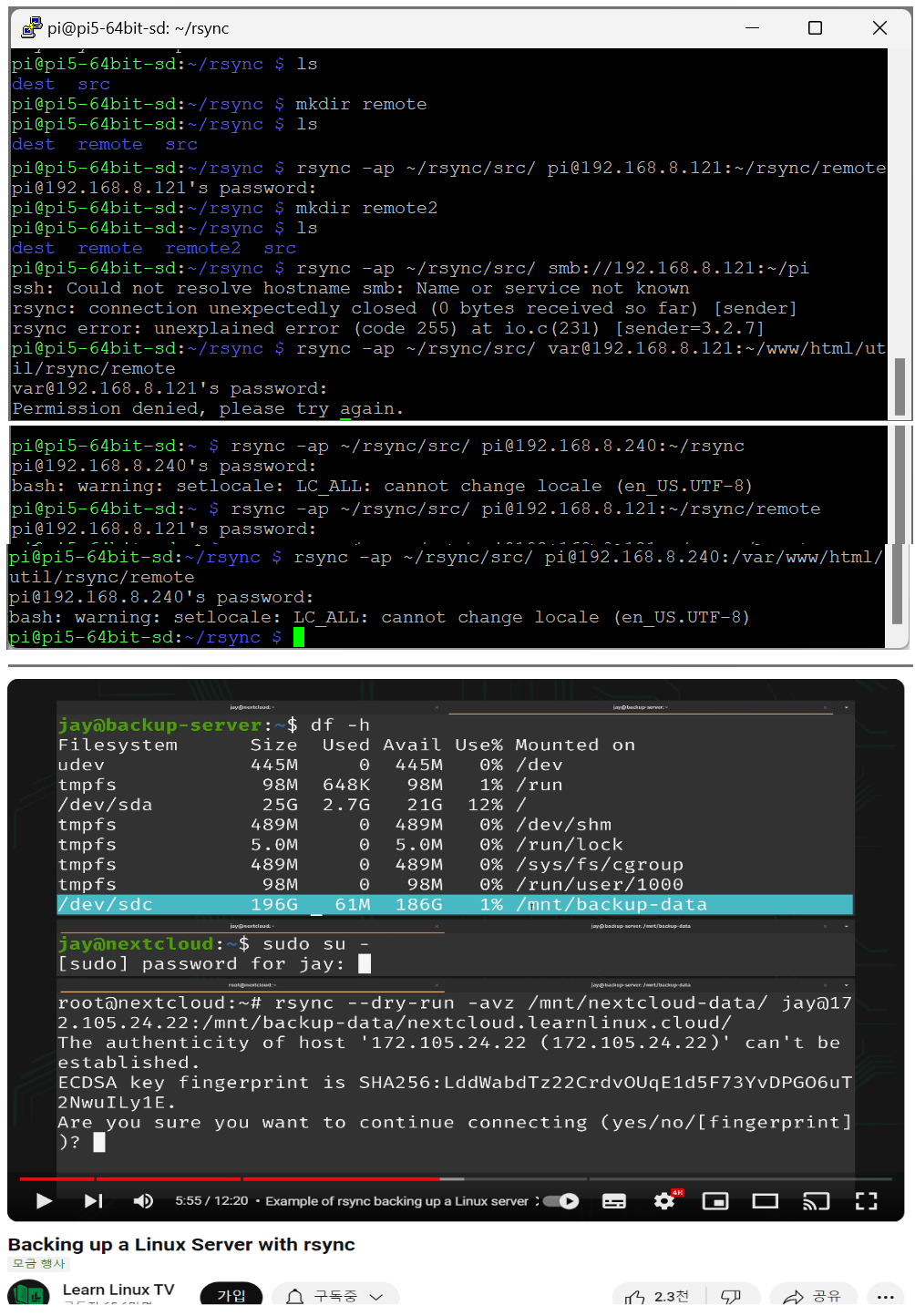The width and height of the screenshot is (915, 1316).
Task: Enter fullscreen mode
Action: click(866, 1201)
